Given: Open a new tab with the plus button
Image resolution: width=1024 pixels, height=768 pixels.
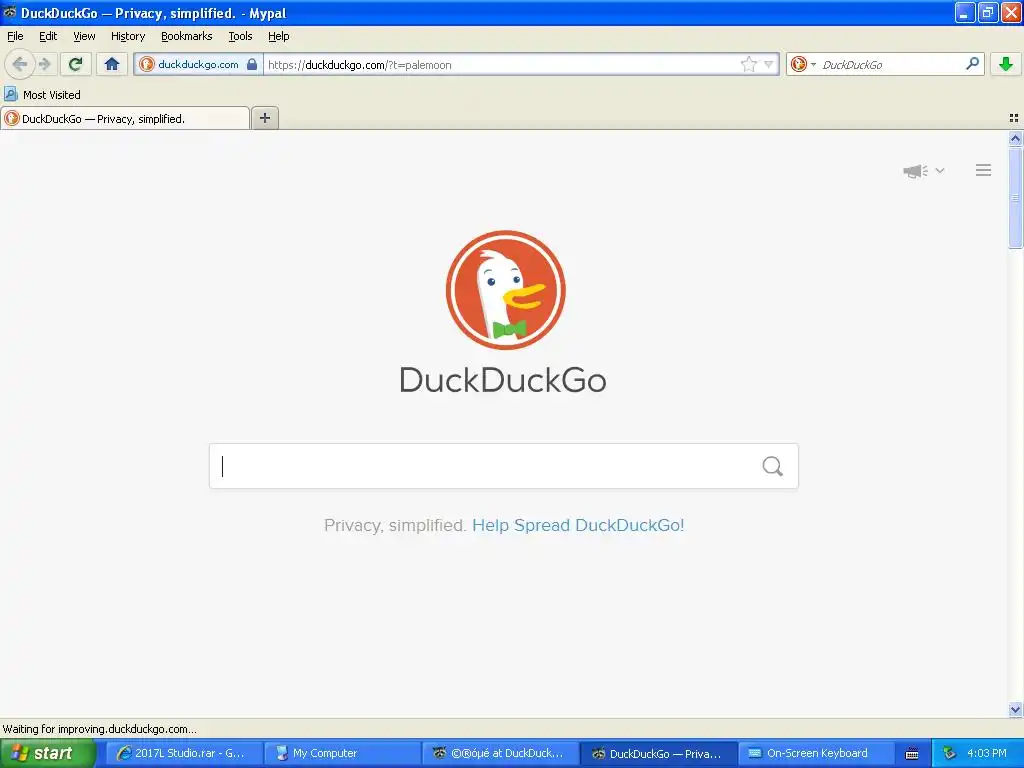Looking at the screenshot, I should coord(264,118).
